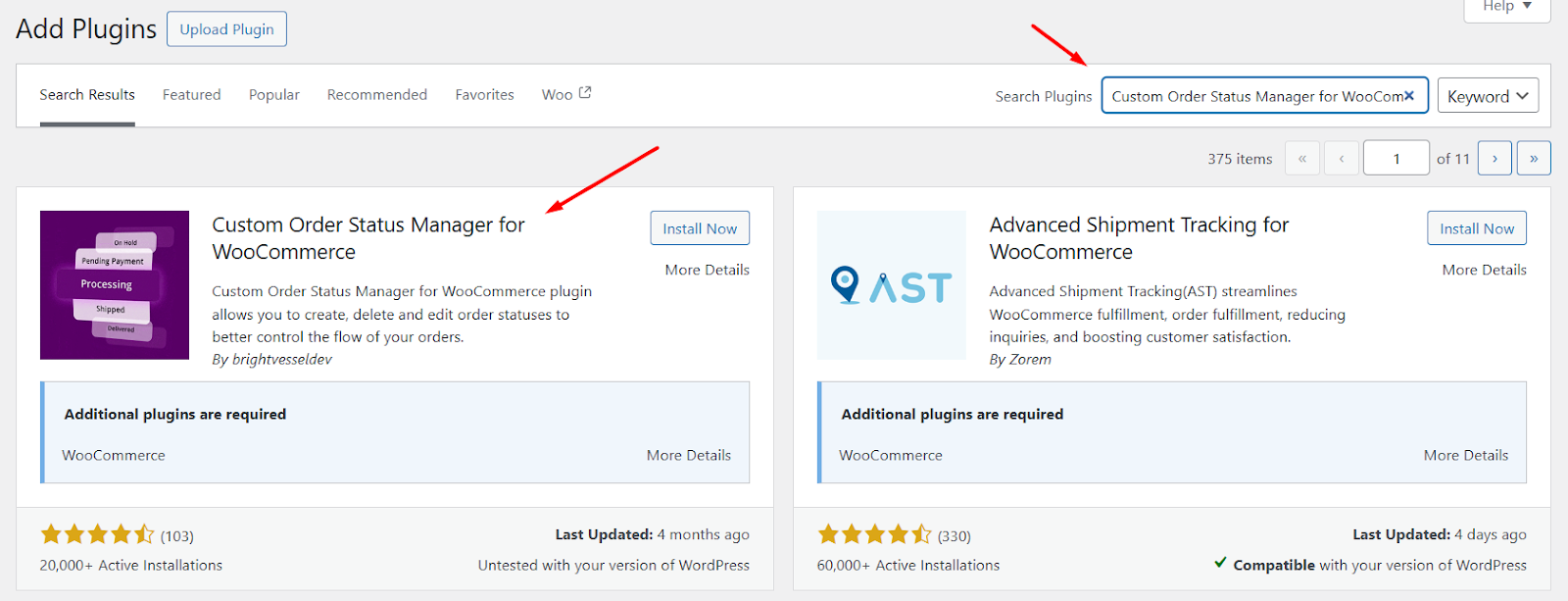Click the (330) ratings count
Screen dimensions: 1568x601
(955, 536)
